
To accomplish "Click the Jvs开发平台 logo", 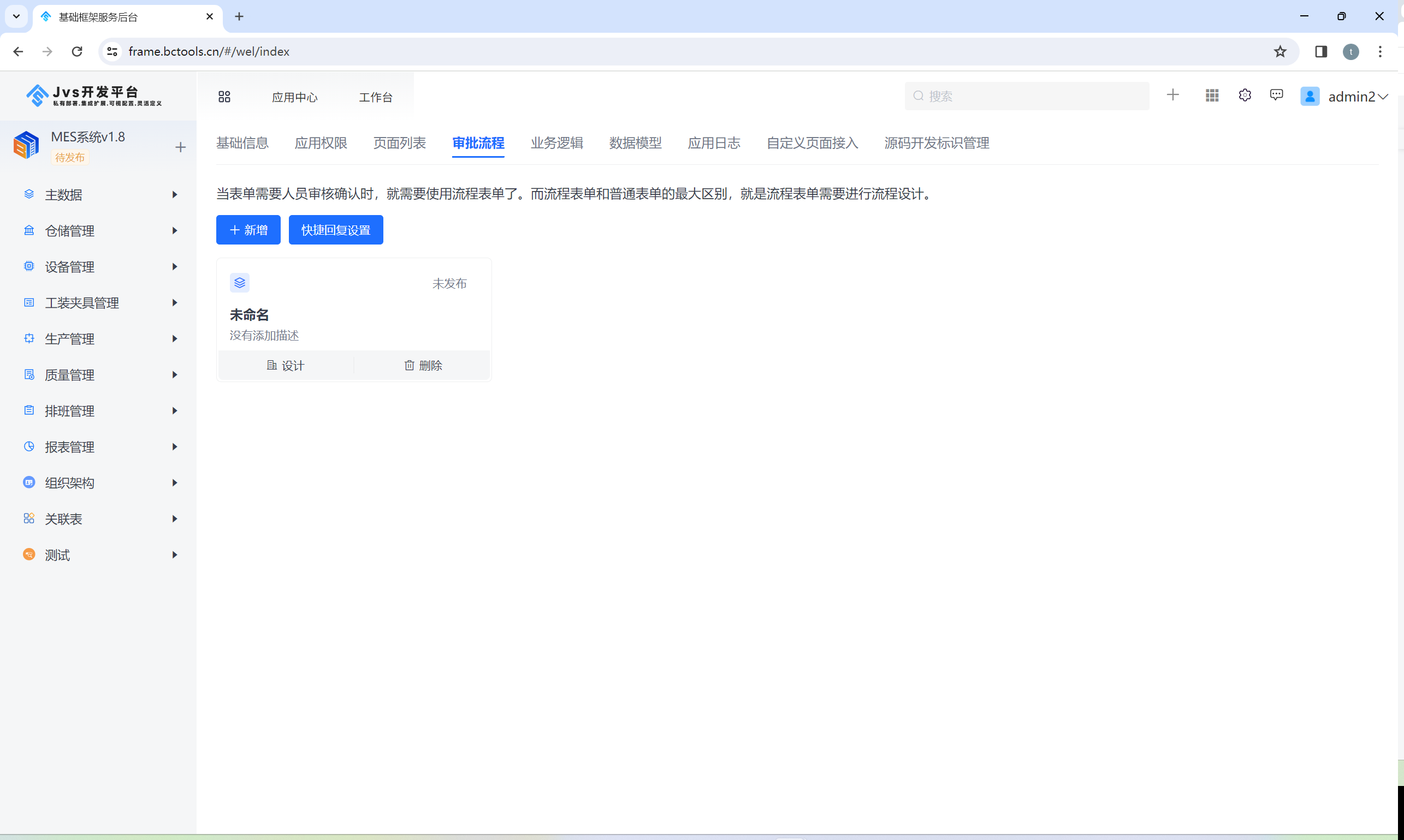I will [94, 96].
